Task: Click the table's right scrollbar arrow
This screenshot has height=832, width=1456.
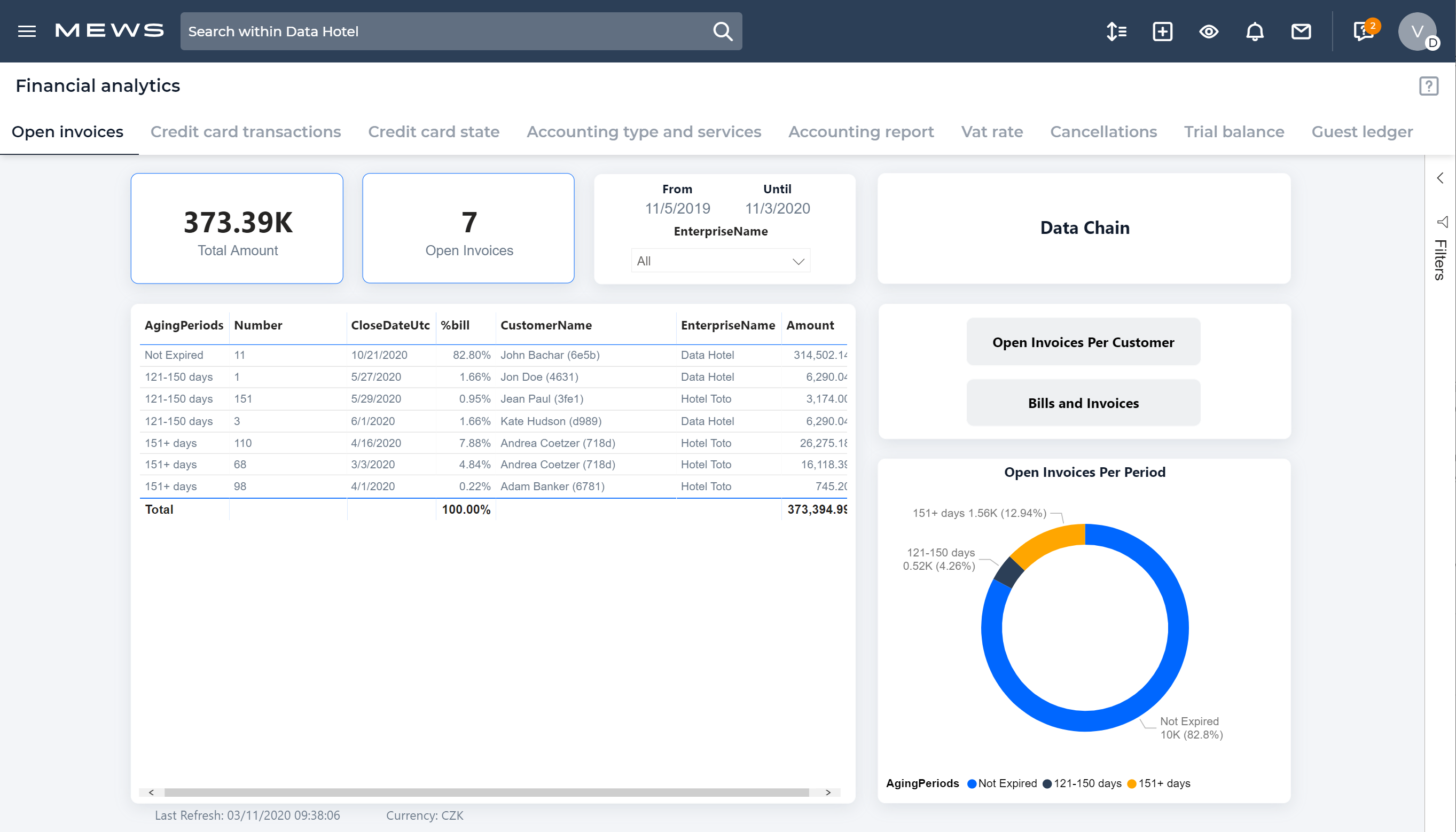Action: pyautogui.click(x=827, y=792)
